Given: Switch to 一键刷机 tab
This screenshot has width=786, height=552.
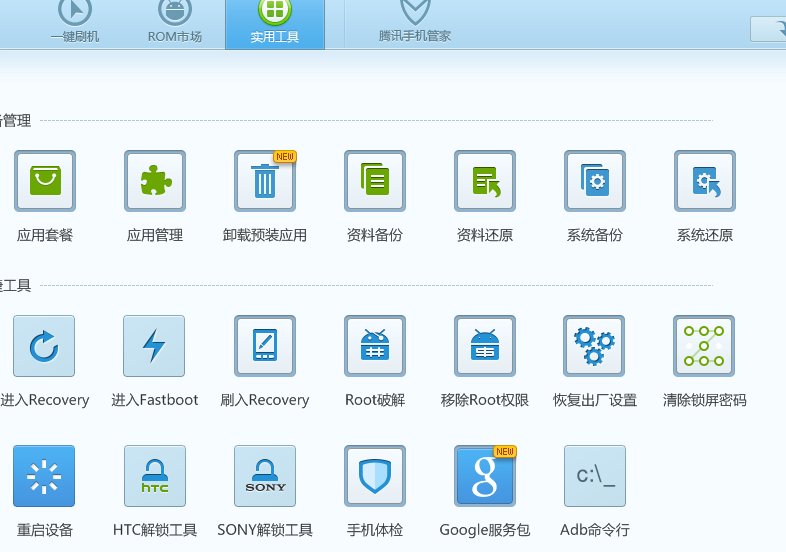Looking at the screenshot, I should pos(75,24).
